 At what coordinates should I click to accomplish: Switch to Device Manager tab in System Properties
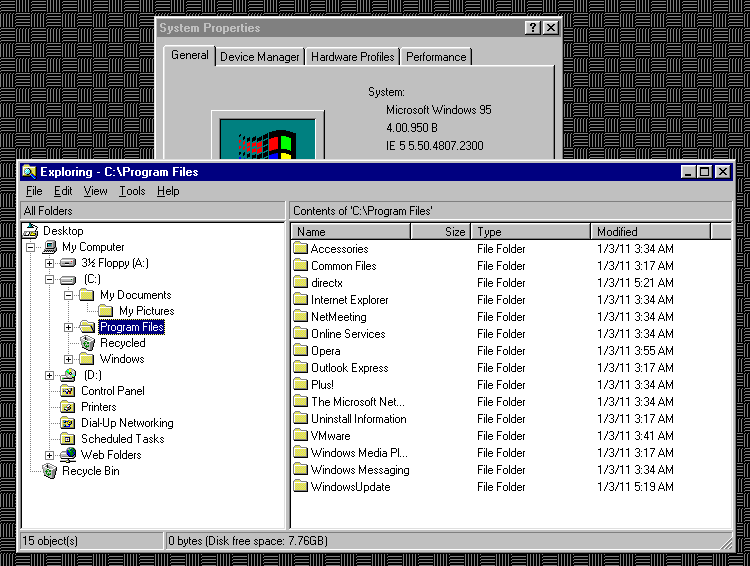(260, 57)
